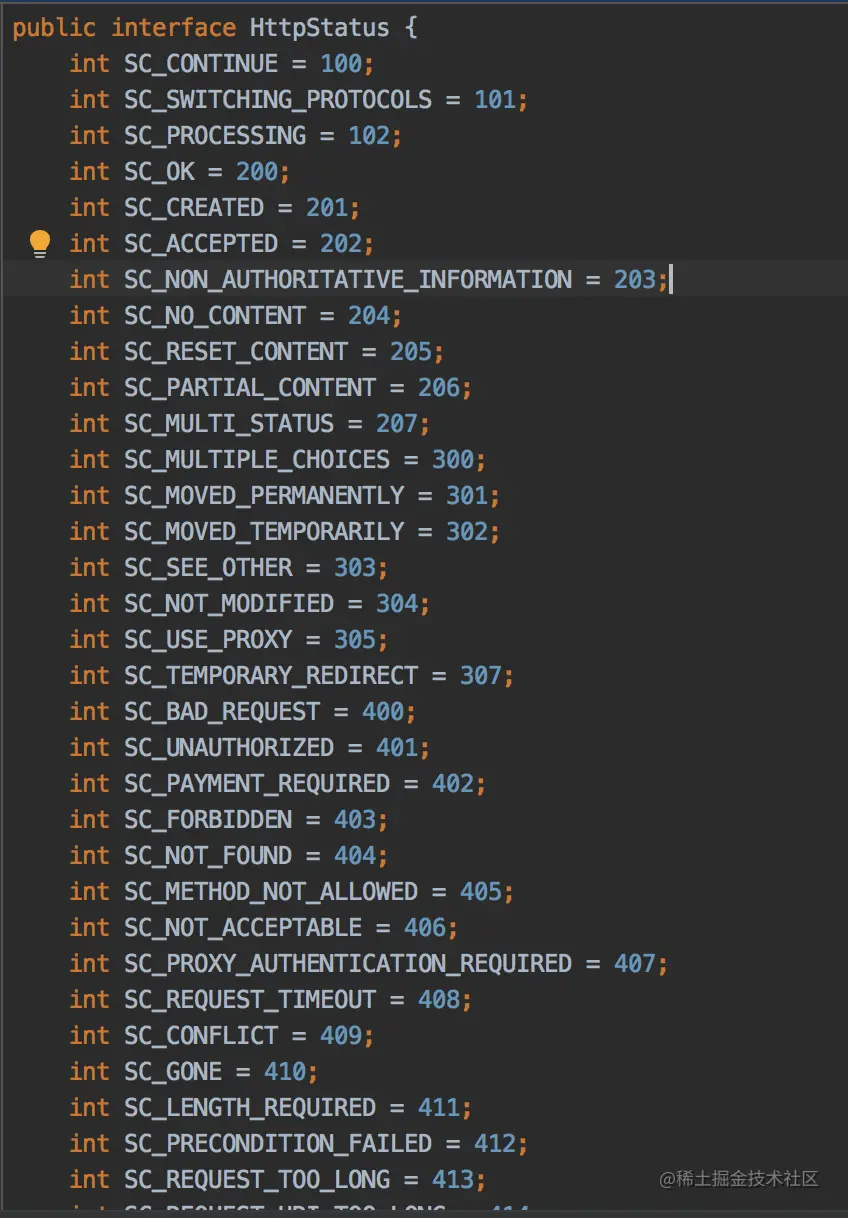
Task: Select SC_SWITCHING_PROTOCOLS constant name
Action: point(278,100)
